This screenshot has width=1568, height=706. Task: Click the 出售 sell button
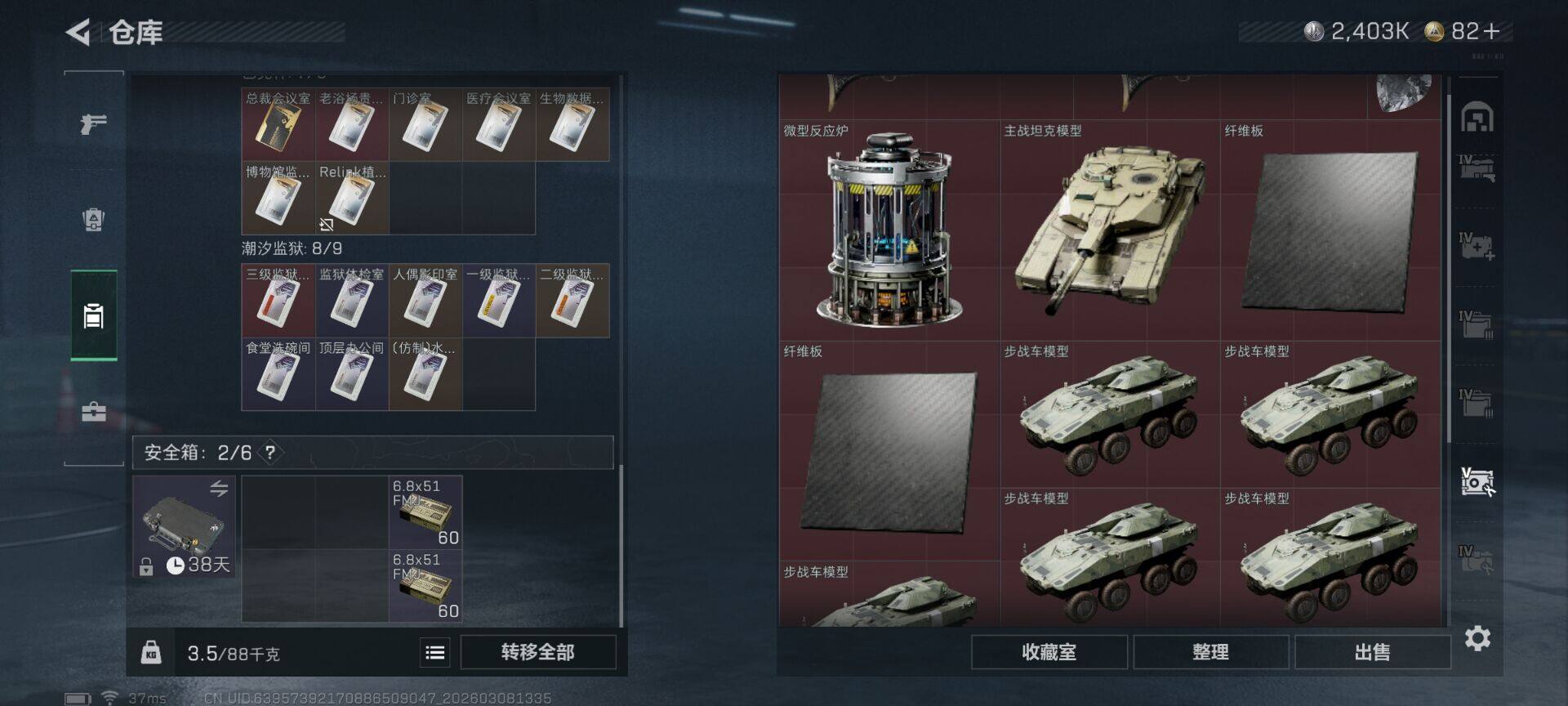[1372, 652]
